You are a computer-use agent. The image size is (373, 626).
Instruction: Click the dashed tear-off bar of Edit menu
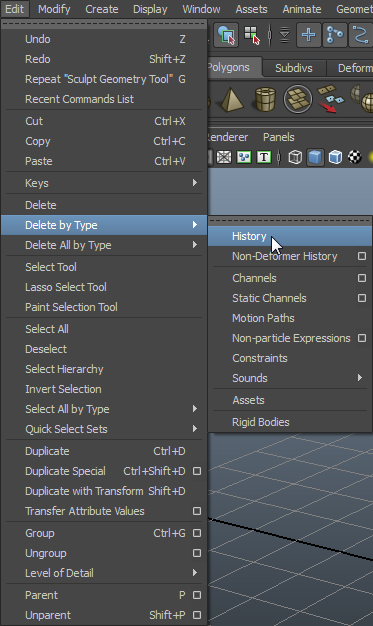(x=104, y=24)
